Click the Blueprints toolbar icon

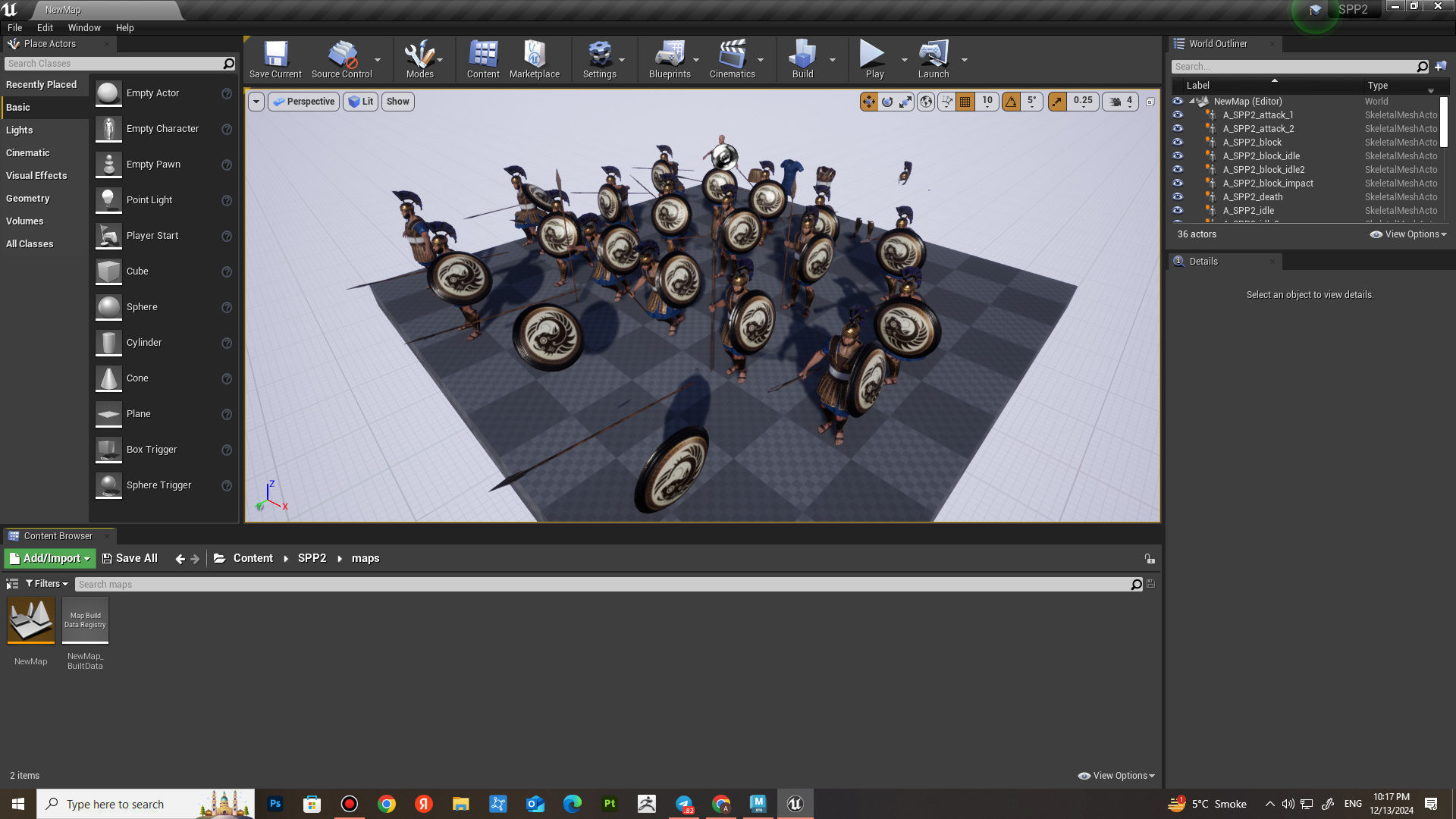[x=670, y=59]
